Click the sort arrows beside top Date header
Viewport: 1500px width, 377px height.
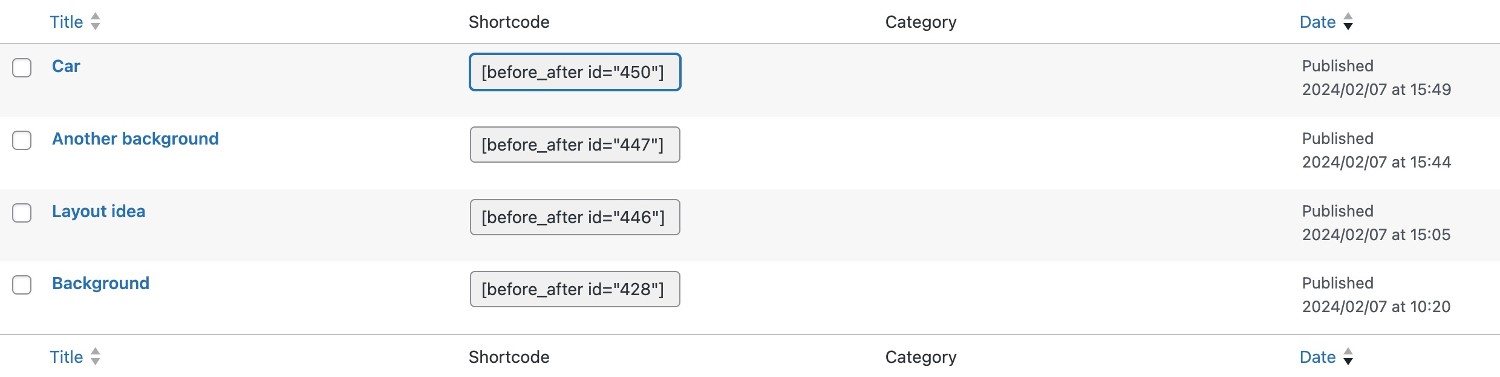coord(1348,22)
